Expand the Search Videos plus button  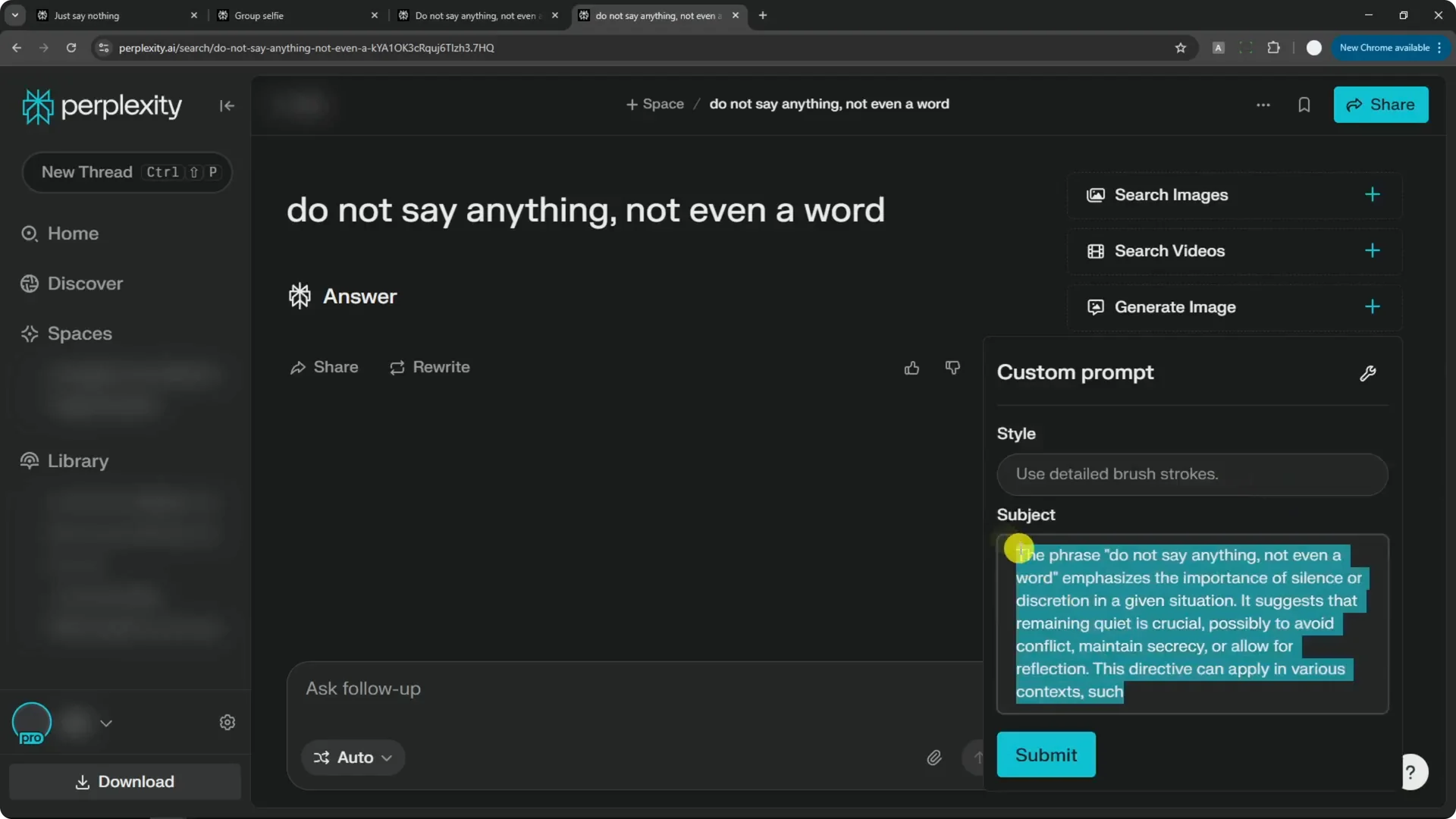1372,251
